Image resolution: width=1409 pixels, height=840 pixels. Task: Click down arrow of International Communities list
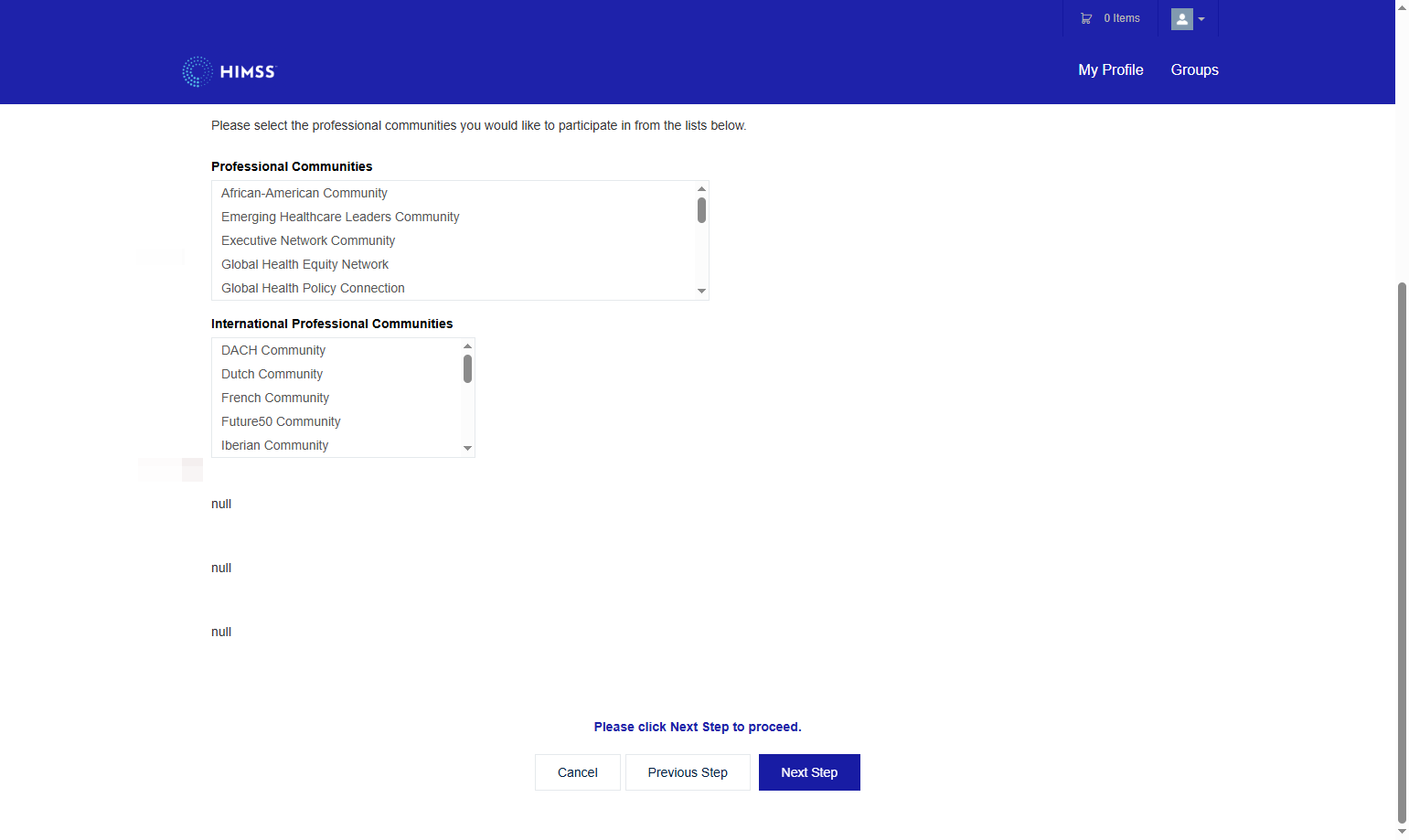click(468, 449)
